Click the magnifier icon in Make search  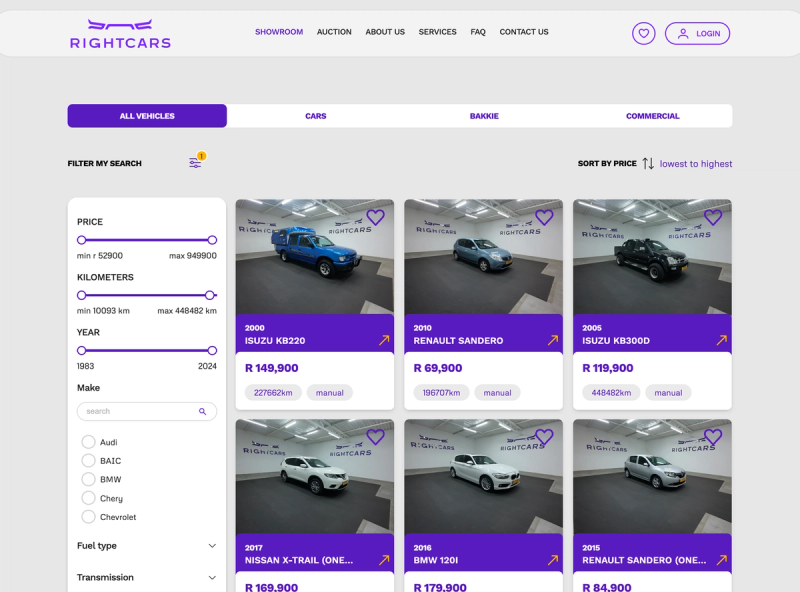point(203,411)
